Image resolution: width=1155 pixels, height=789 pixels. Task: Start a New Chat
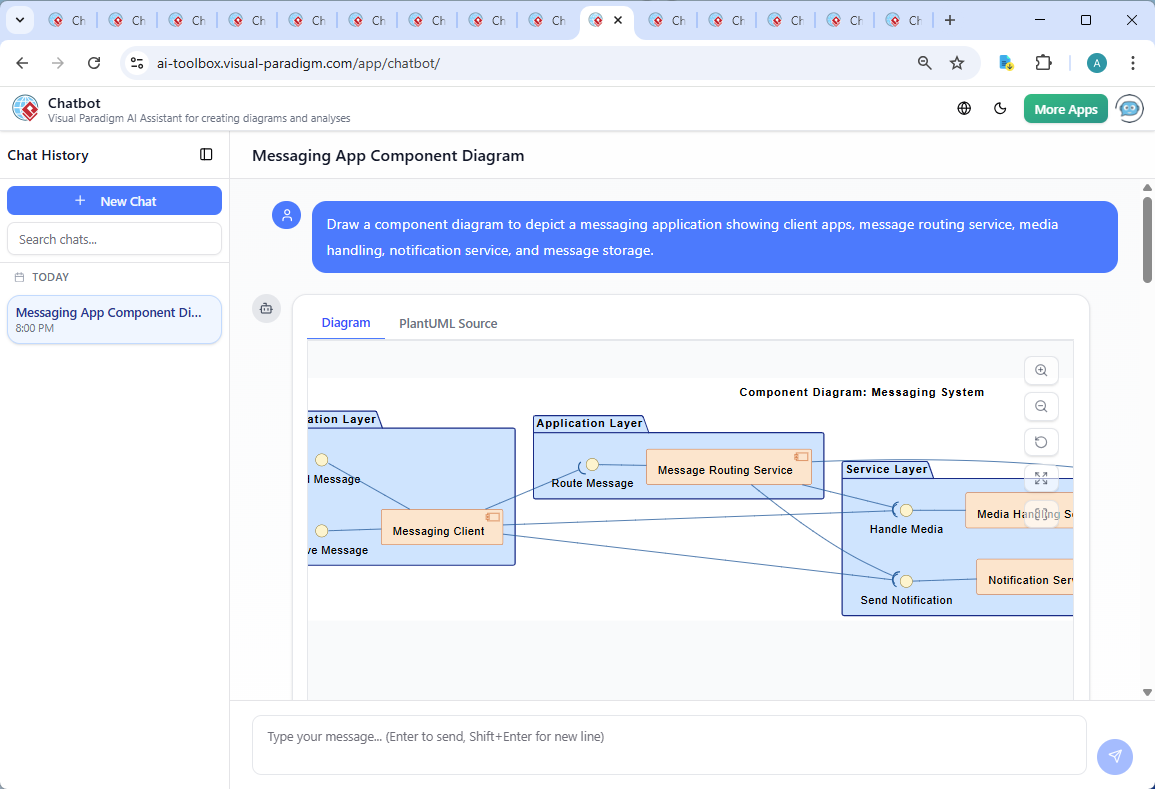coord(114,200)
